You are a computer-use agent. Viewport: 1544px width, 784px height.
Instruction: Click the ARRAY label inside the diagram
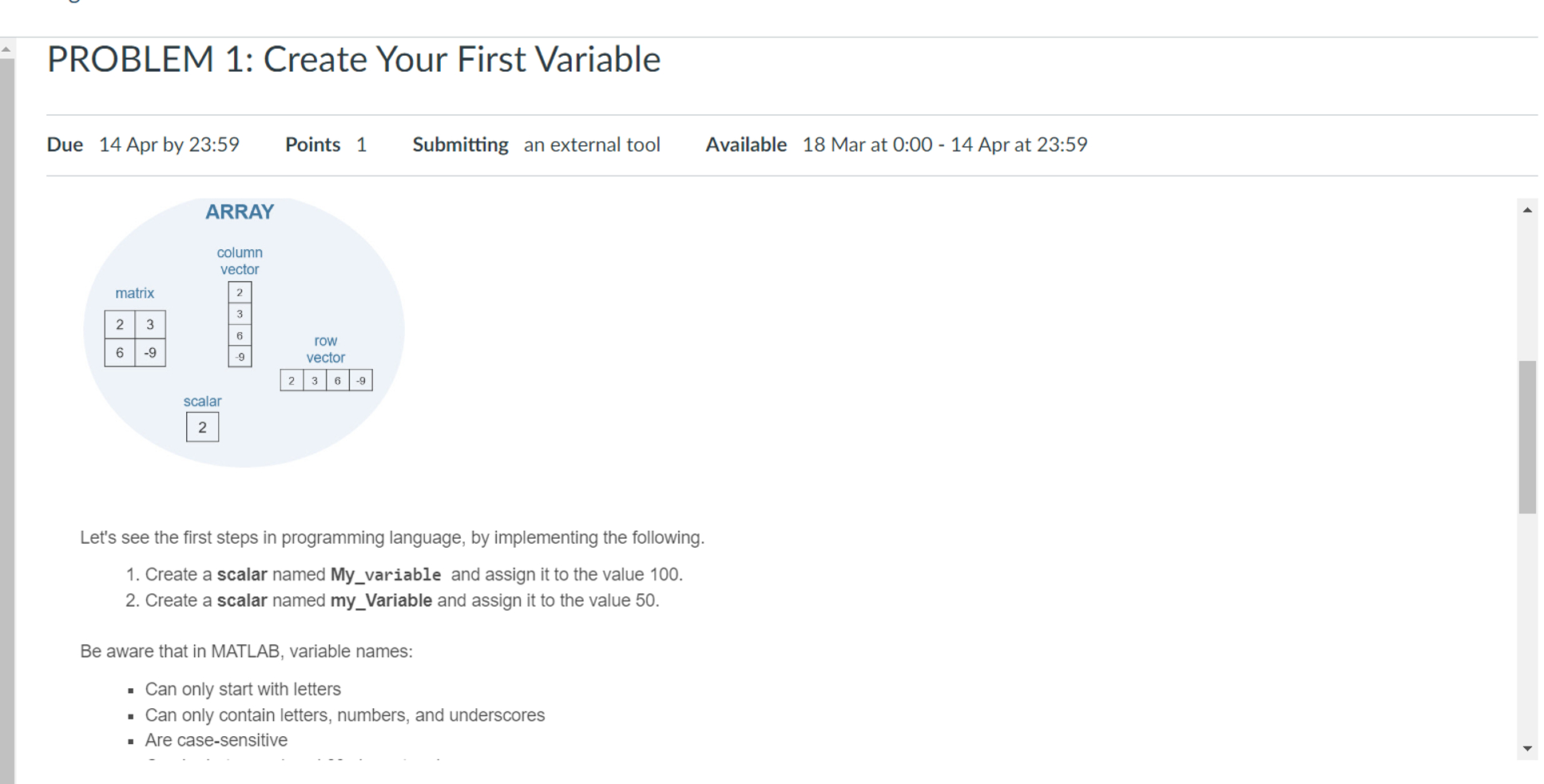(240, 212)
